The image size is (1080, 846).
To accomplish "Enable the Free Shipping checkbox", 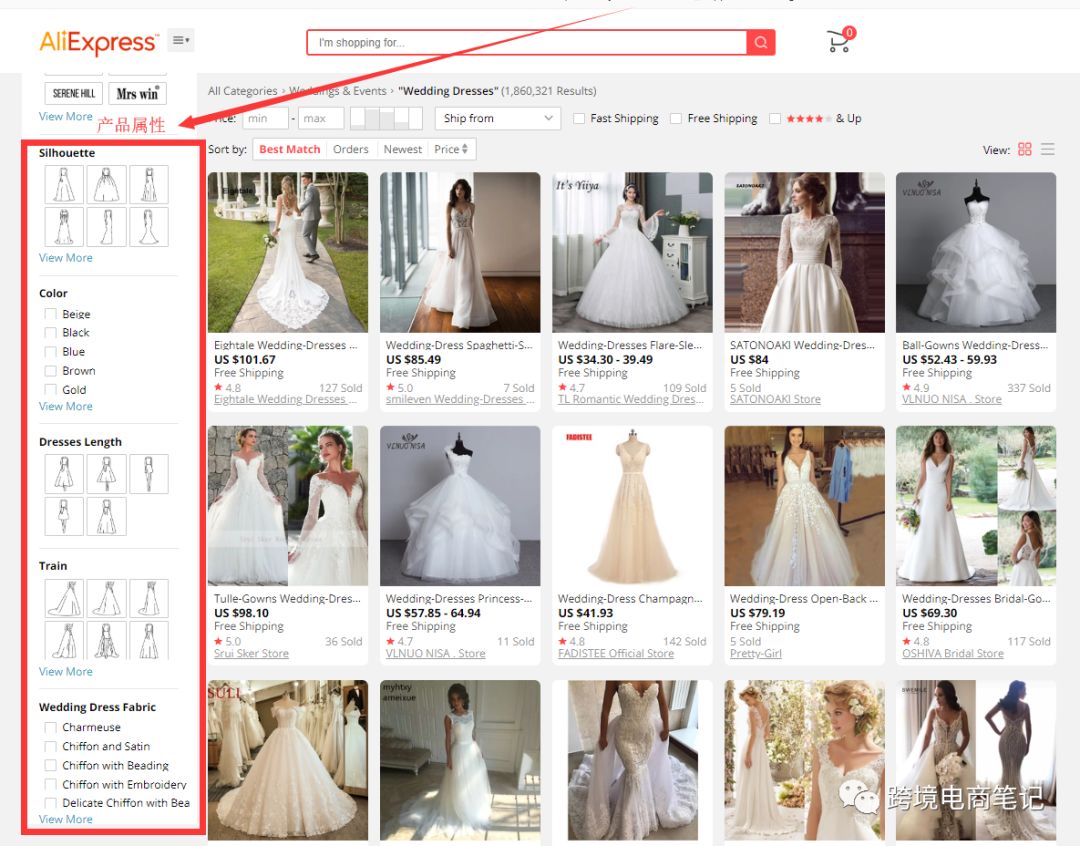I will [676, 118].
